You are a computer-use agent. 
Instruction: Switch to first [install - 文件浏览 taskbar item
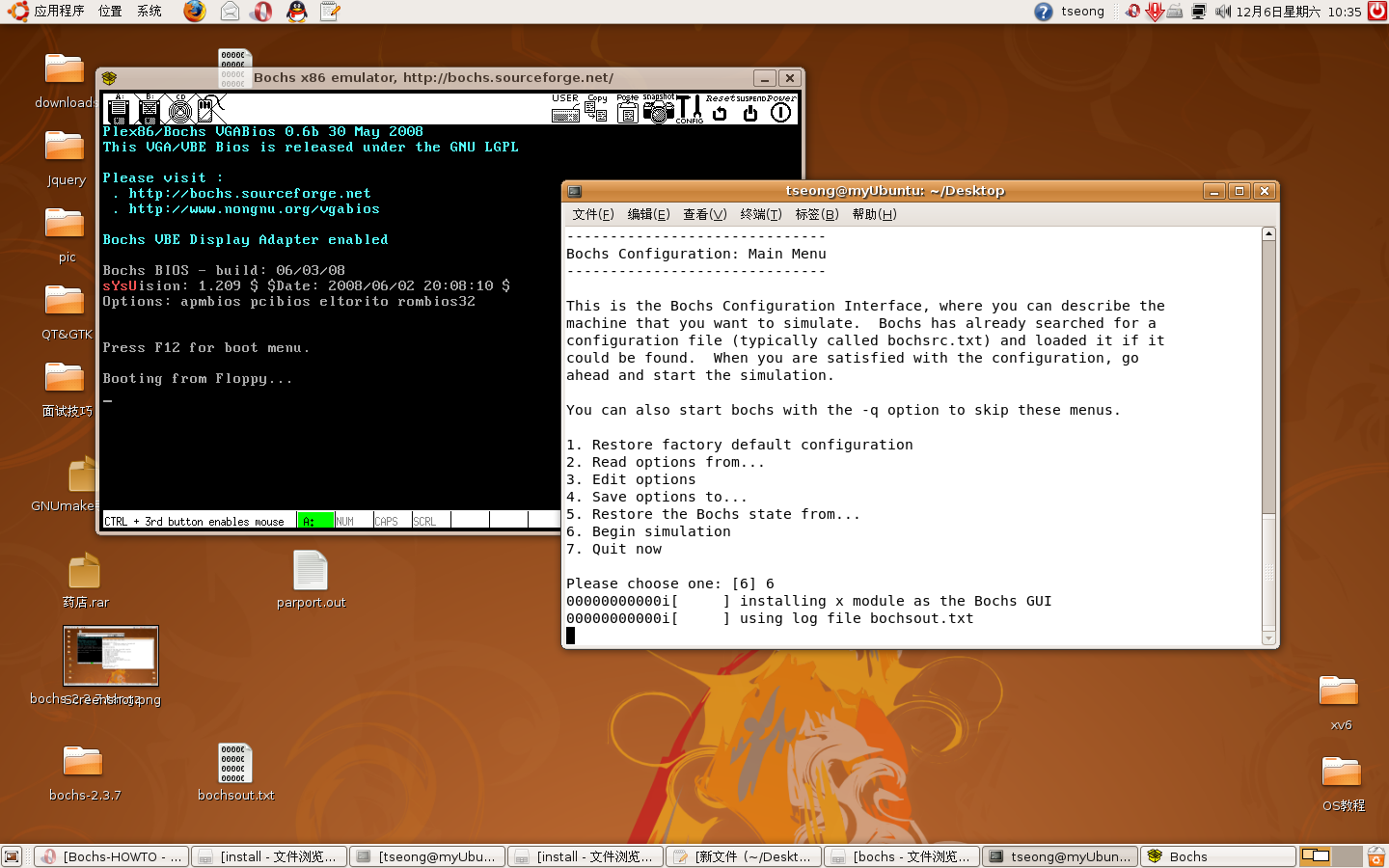click(269, 856)
